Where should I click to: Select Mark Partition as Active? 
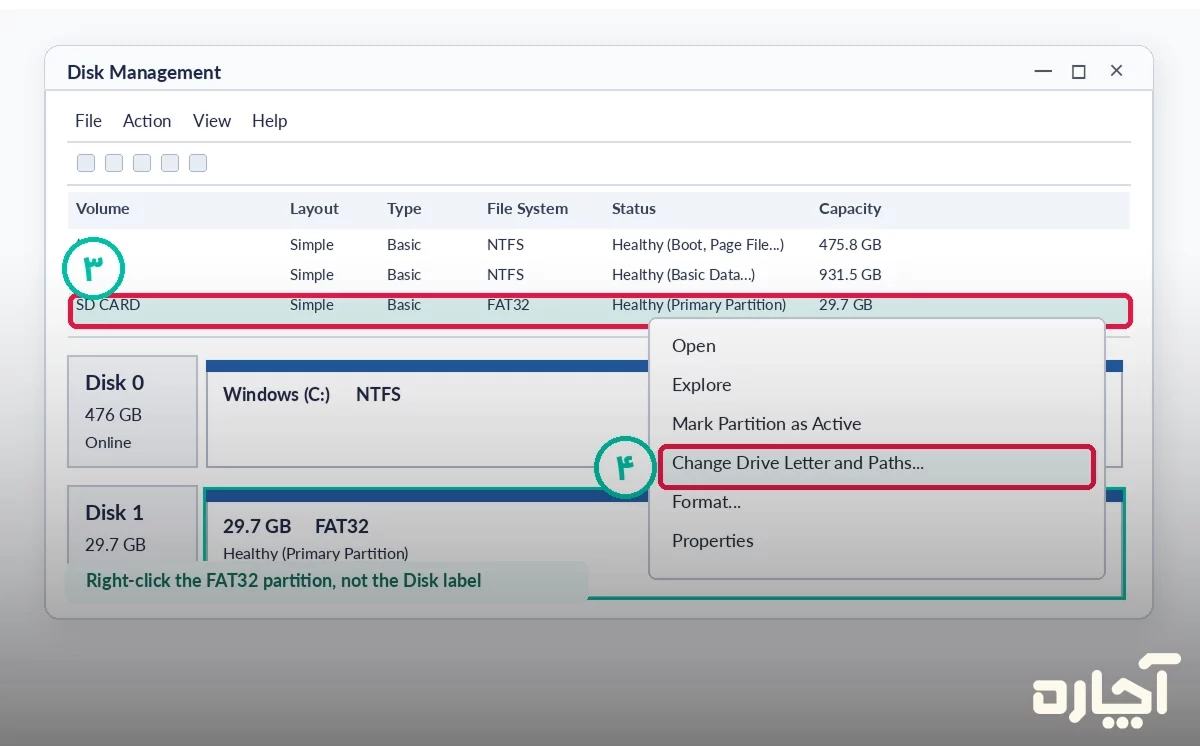pos(767,424)
